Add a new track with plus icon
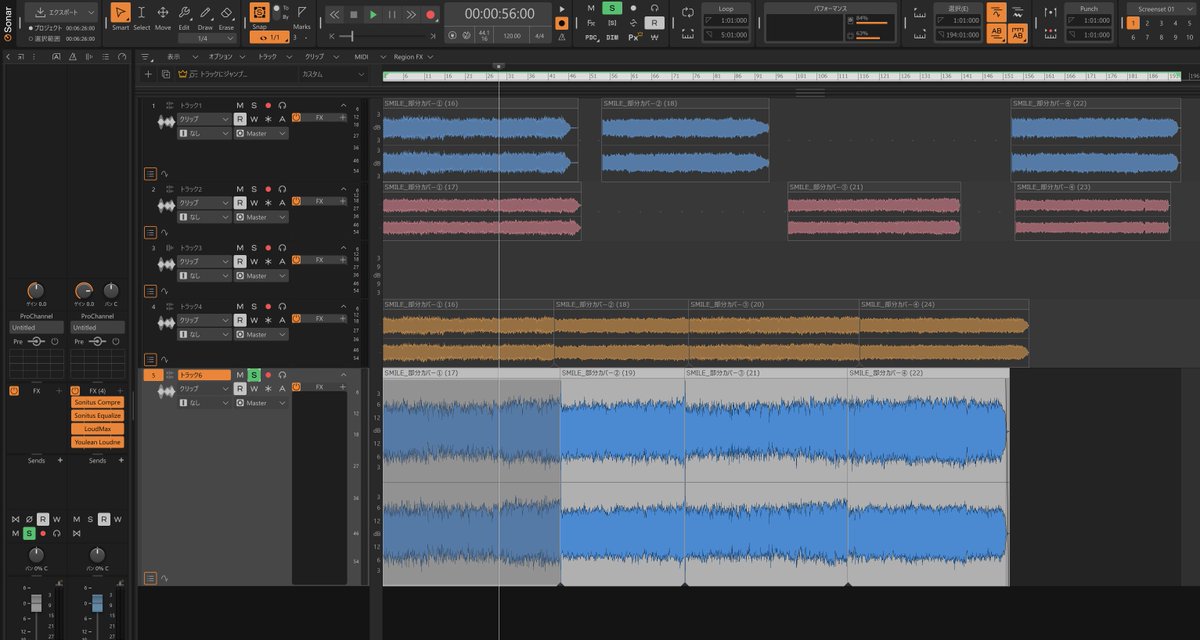 (149, 74)
